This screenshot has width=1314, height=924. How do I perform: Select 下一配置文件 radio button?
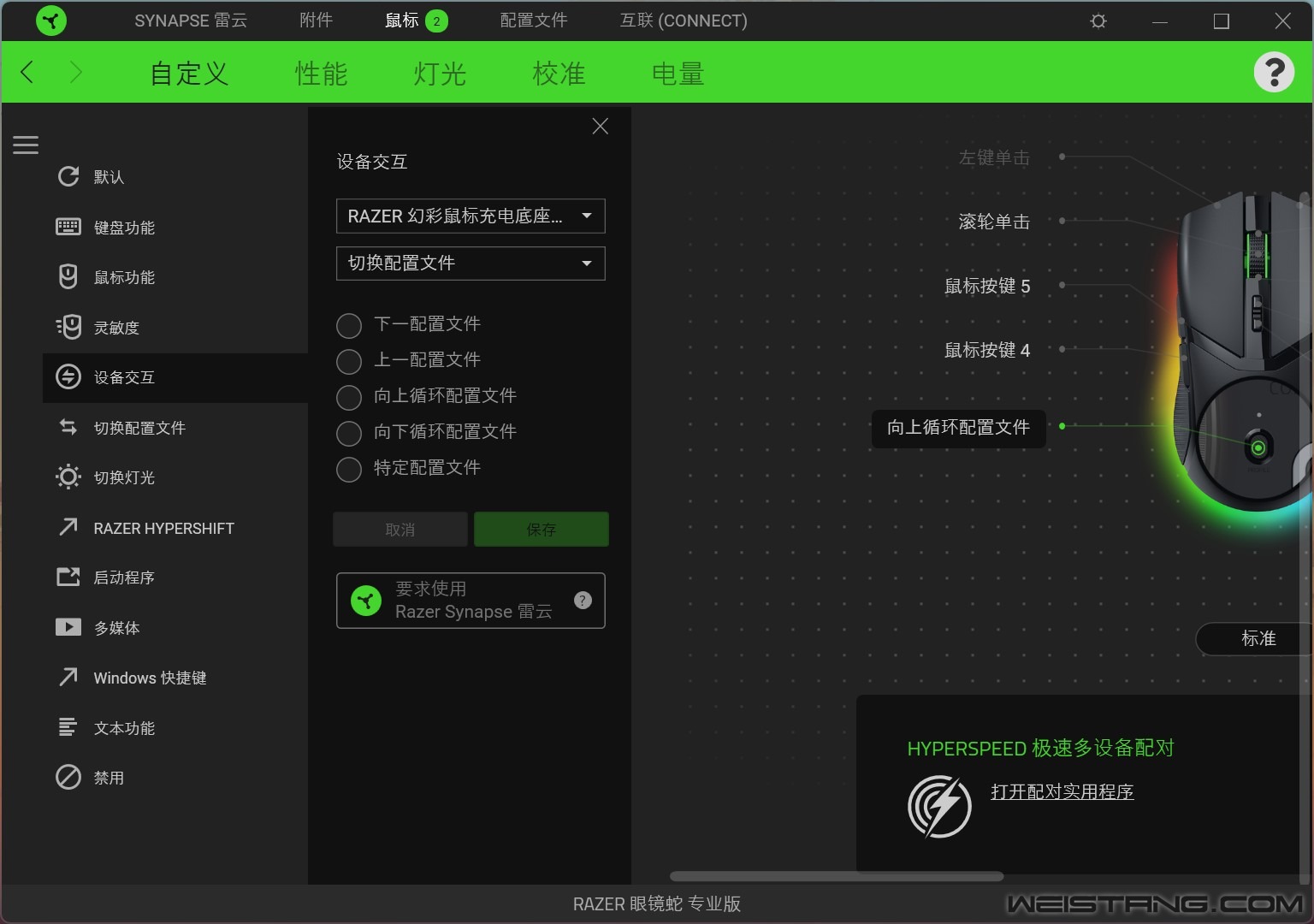click(x=349, y=326)
